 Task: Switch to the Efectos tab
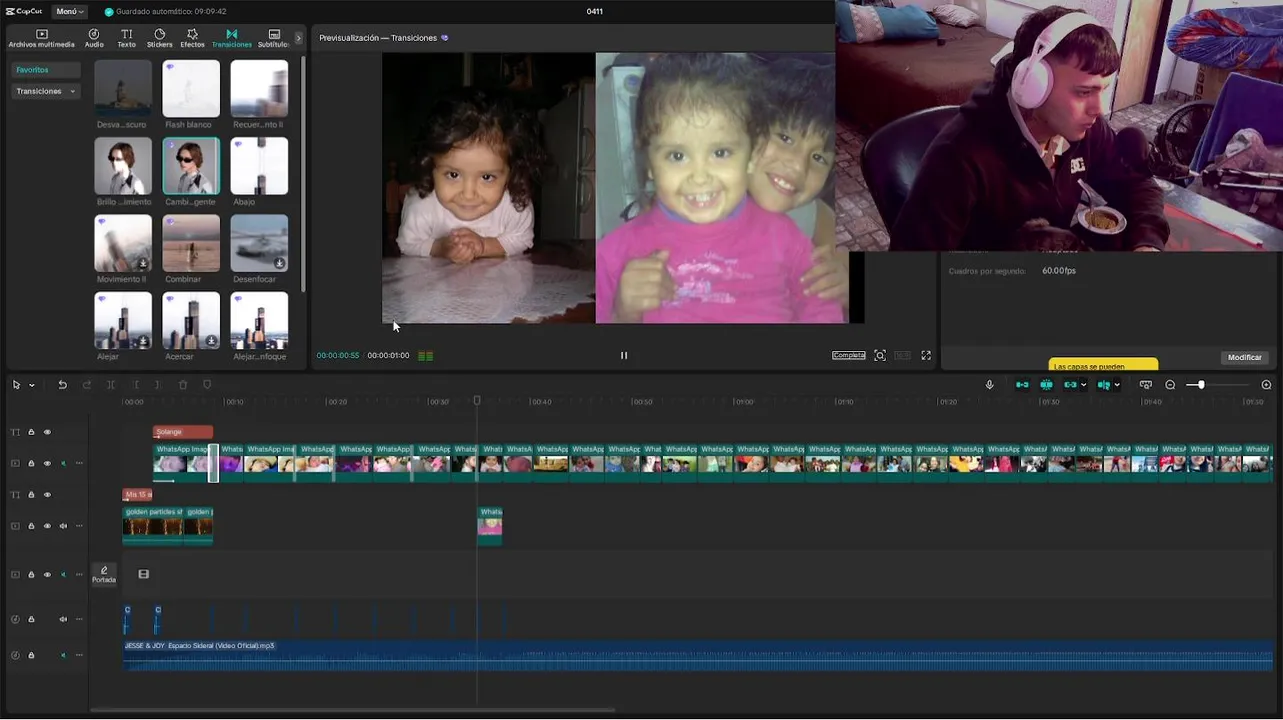[192, 38]
